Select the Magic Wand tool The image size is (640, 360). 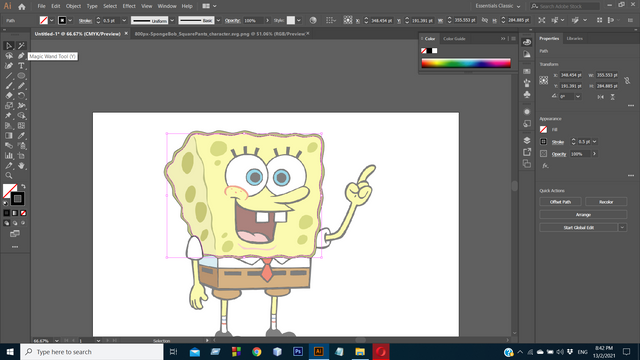tap(21, 46)
